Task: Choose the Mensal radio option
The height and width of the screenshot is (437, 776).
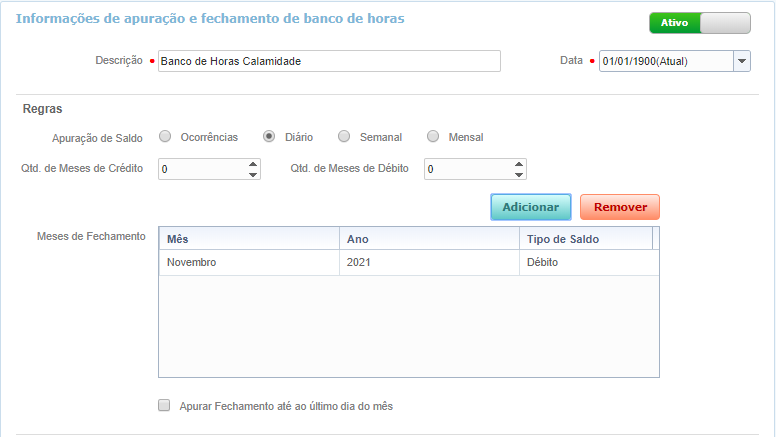Action: (433, 137)
